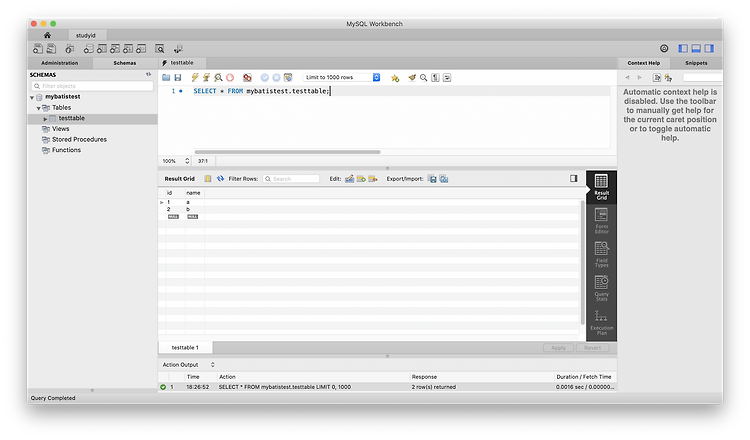
Task: Create a new SQL tab from the main toolbar
Action: pos(38,49)
